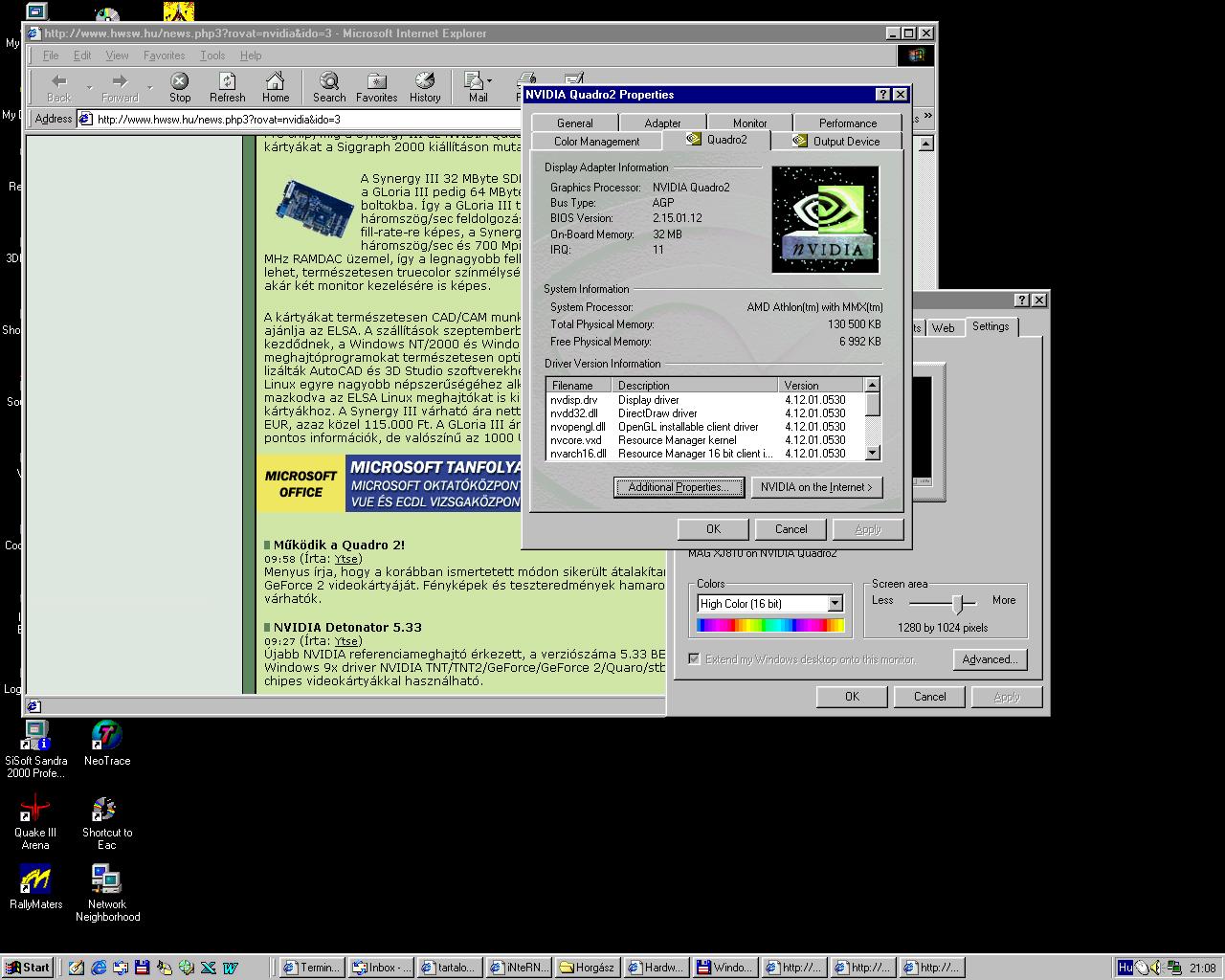Stop page loading in Internet Explorer
1225x980 pixels.
click(x=180, y=86)
